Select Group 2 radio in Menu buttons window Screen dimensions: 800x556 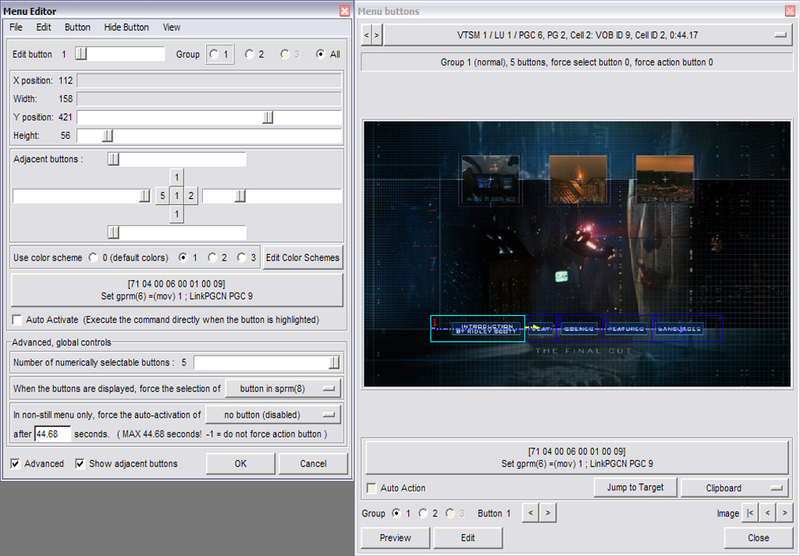(x=423, y=513)
